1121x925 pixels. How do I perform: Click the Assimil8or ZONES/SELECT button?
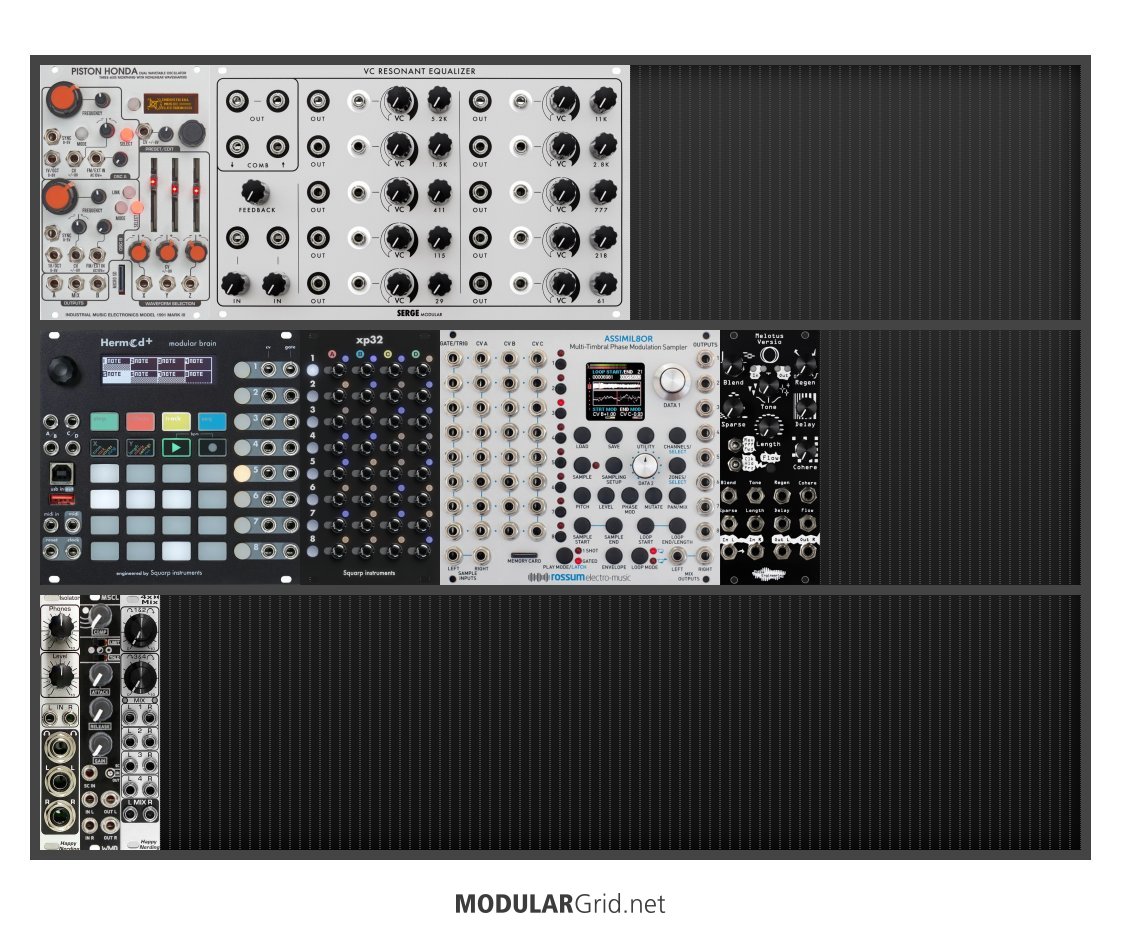pyautogui.click(x=677, y=465)
